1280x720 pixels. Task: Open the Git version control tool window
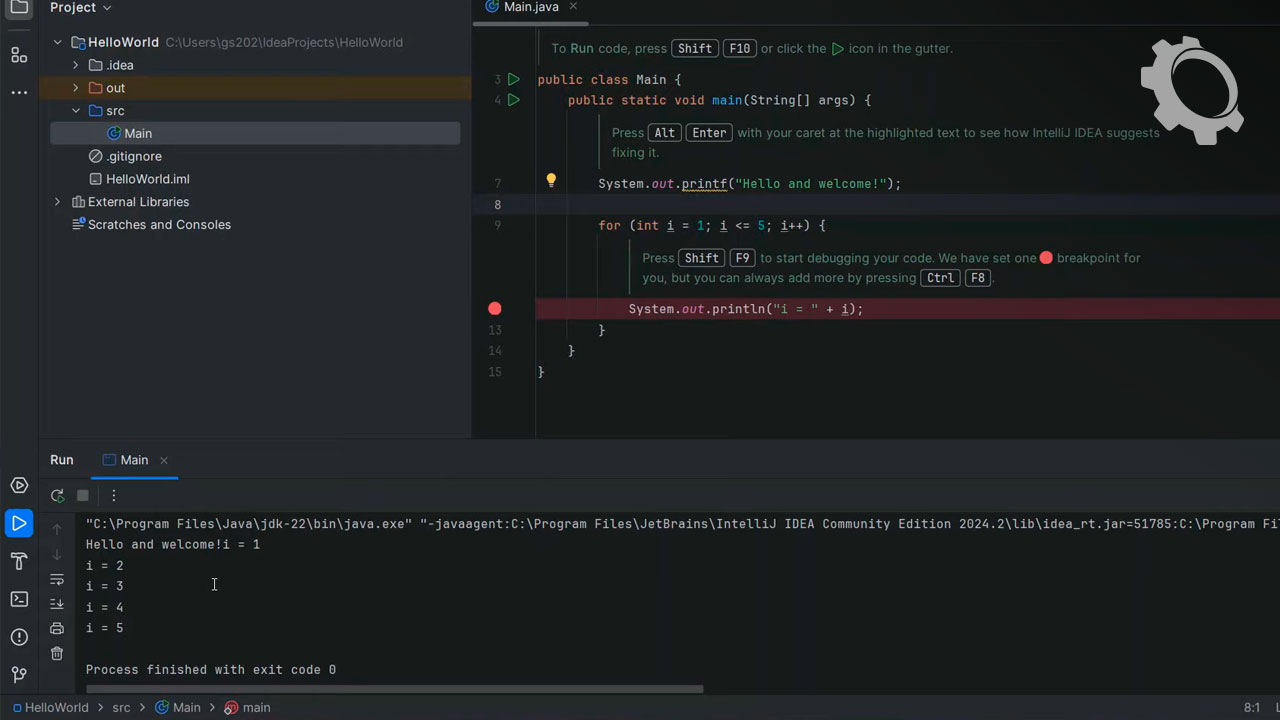pyautogui.click(x=19, y=675)
